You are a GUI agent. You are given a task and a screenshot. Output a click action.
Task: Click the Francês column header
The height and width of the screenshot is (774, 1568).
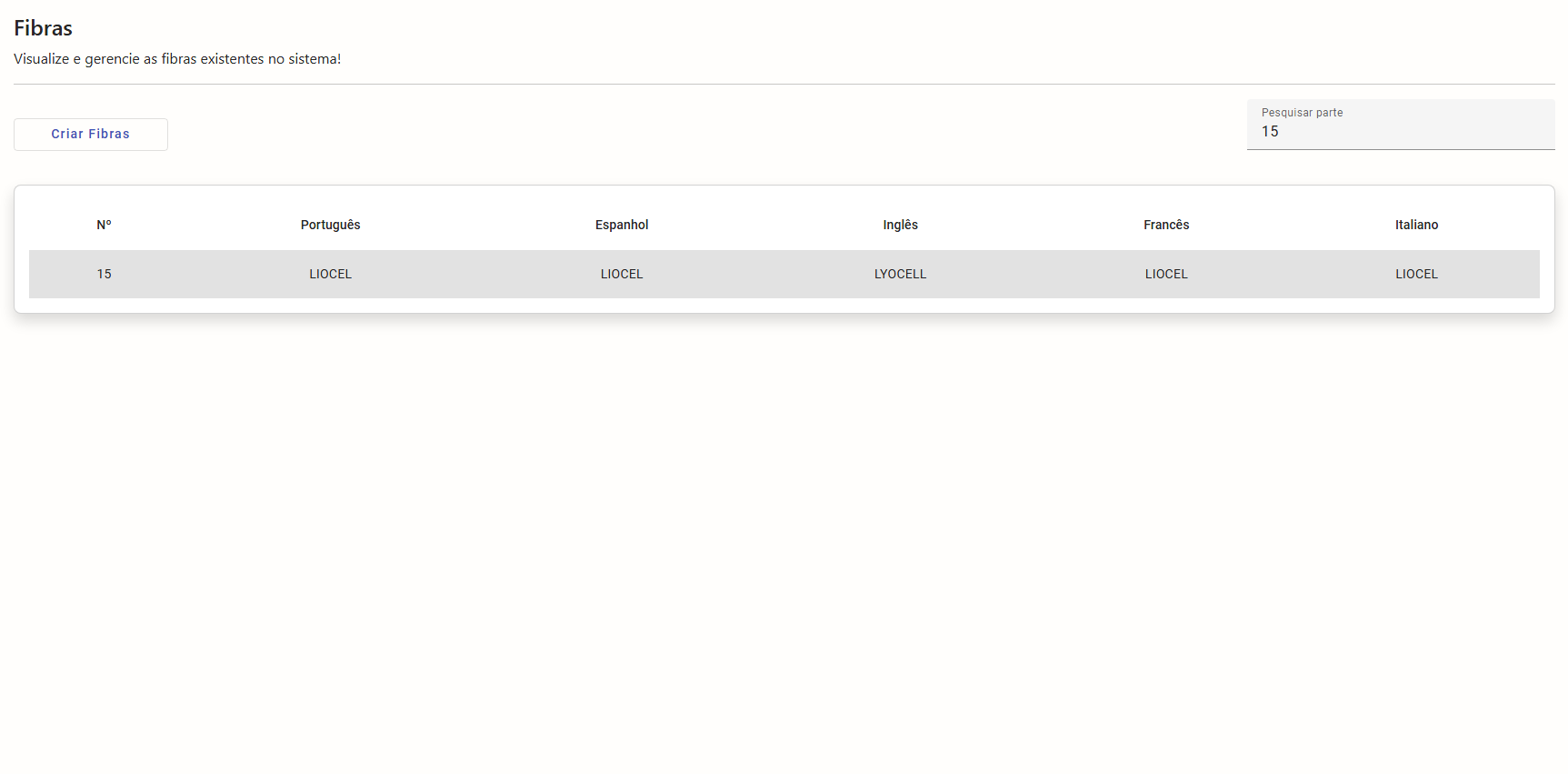pyautogui.click(x=1166, y=225)
